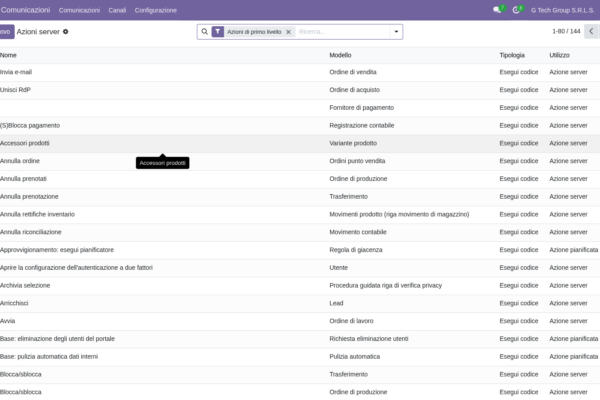This screenshot has width=600, height=400.
Task: Click the Ordine di acquisto model cell
Action: (x=355, y=90)
